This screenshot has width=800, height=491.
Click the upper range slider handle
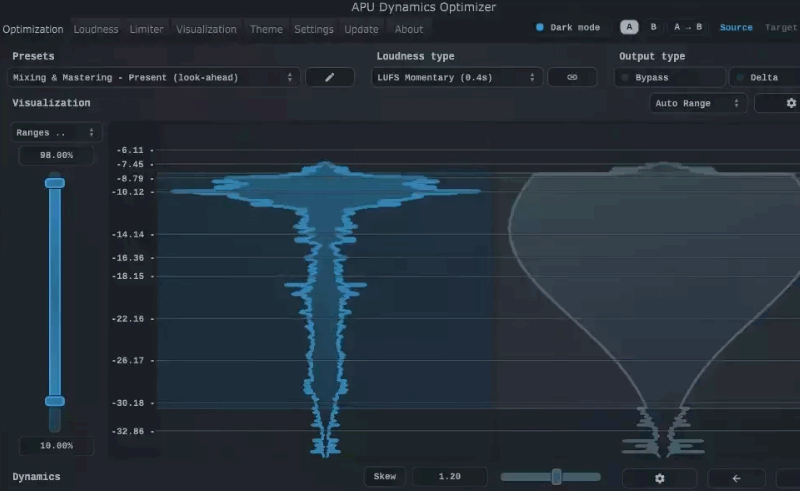coord(55,183)
